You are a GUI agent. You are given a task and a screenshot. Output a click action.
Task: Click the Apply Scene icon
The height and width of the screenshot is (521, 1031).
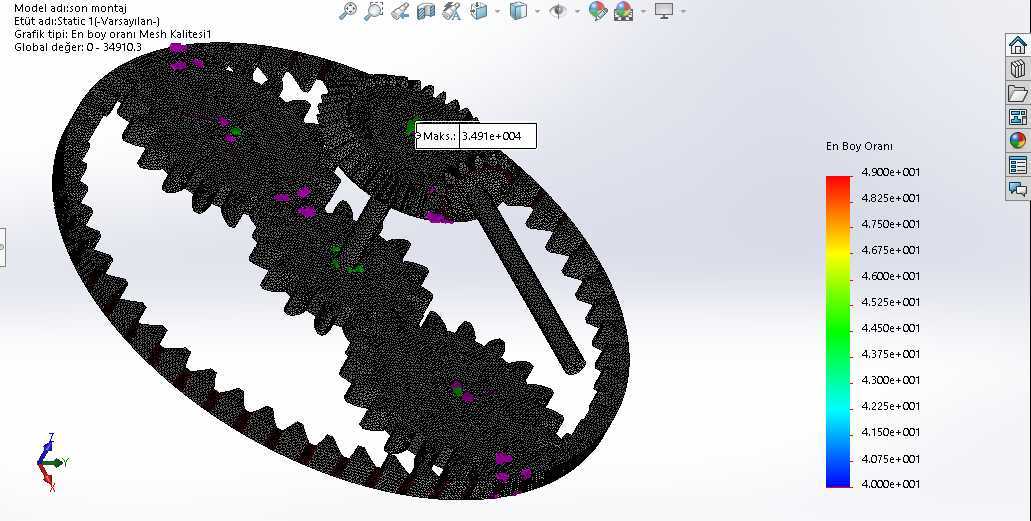[623, 11]
